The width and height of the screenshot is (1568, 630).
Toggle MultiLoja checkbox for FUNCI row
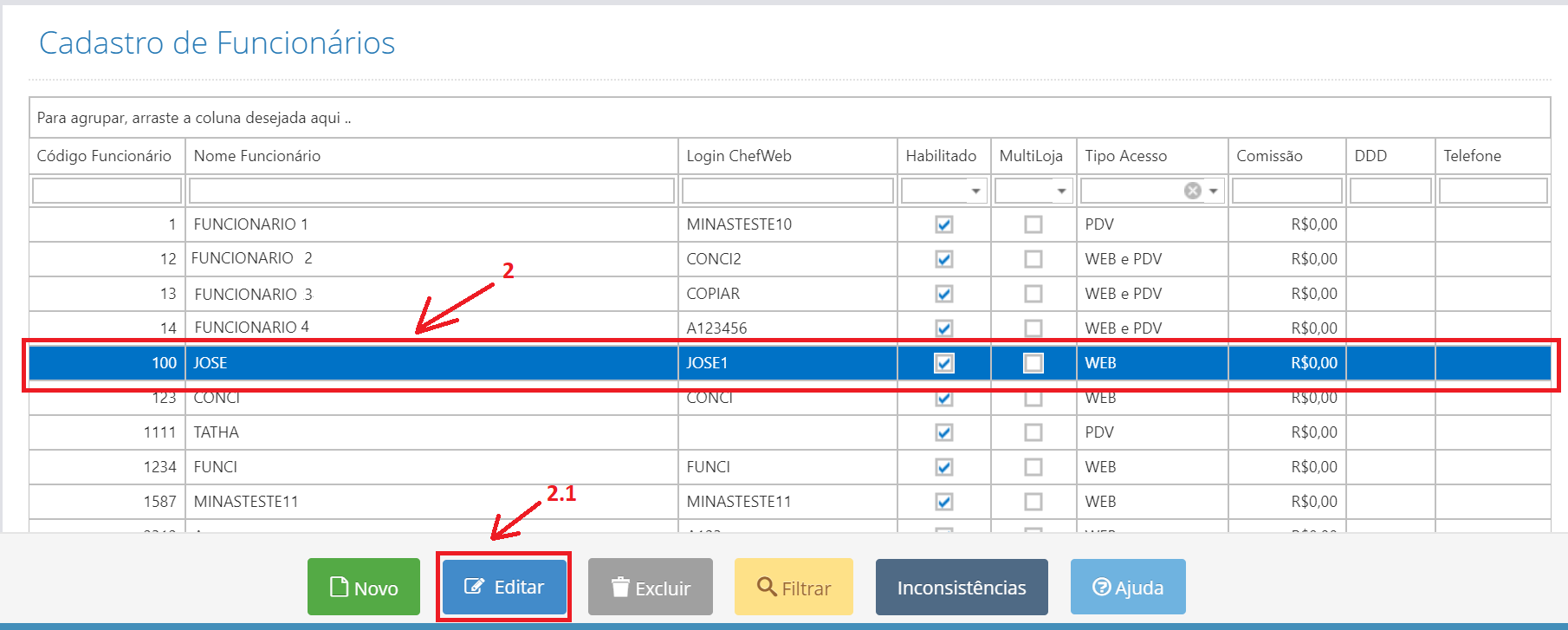coord(1033,467)
